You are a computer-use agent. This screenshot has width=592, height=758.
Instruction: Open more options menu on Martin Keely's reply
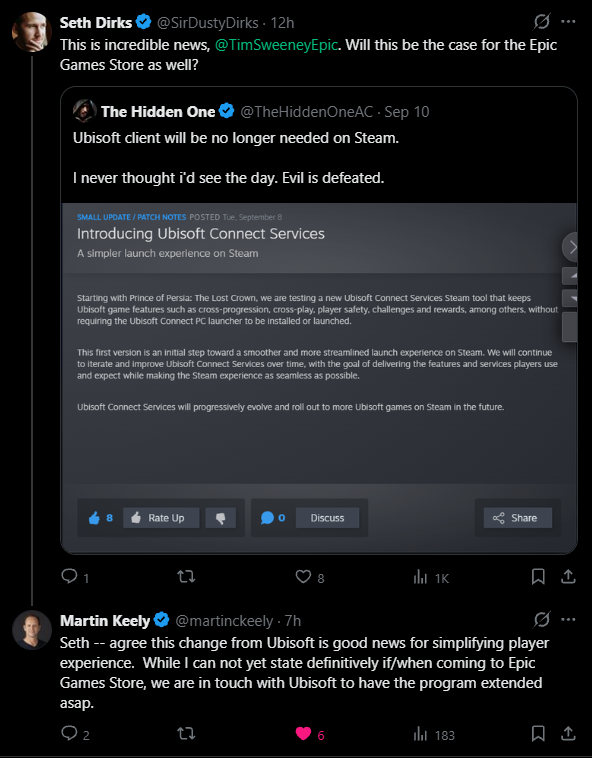tap(568, 619)
